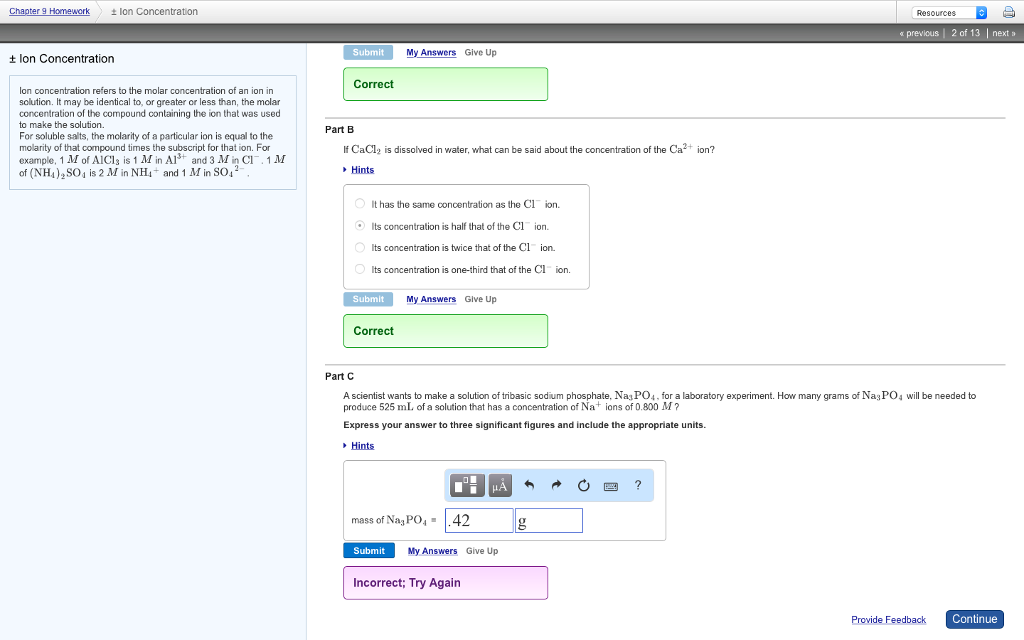Go to Chapter 9 Homework
1024x640 pixels.
click(49, 11)
